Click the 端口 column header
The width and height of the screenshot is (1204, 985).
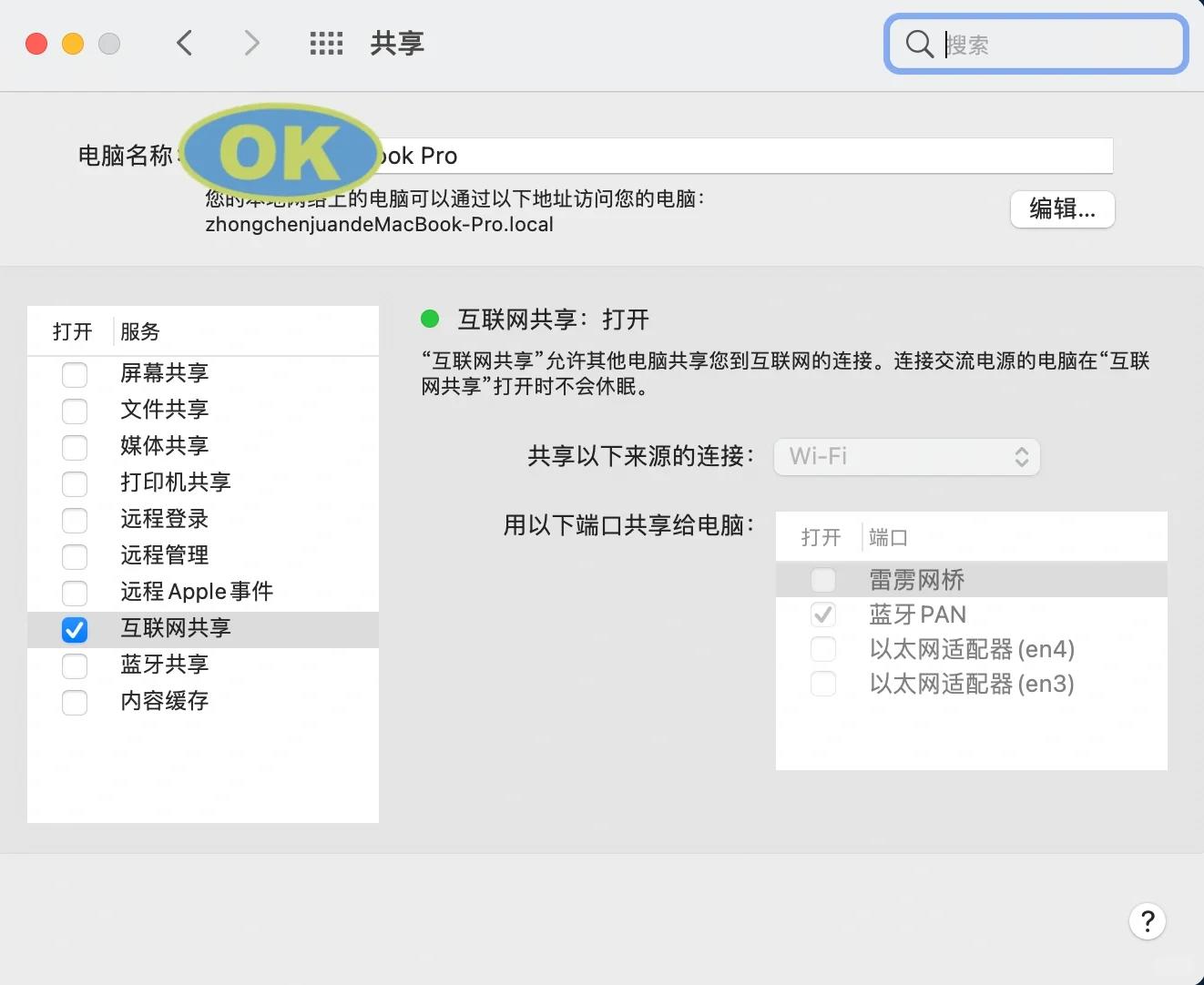[889, 537]
